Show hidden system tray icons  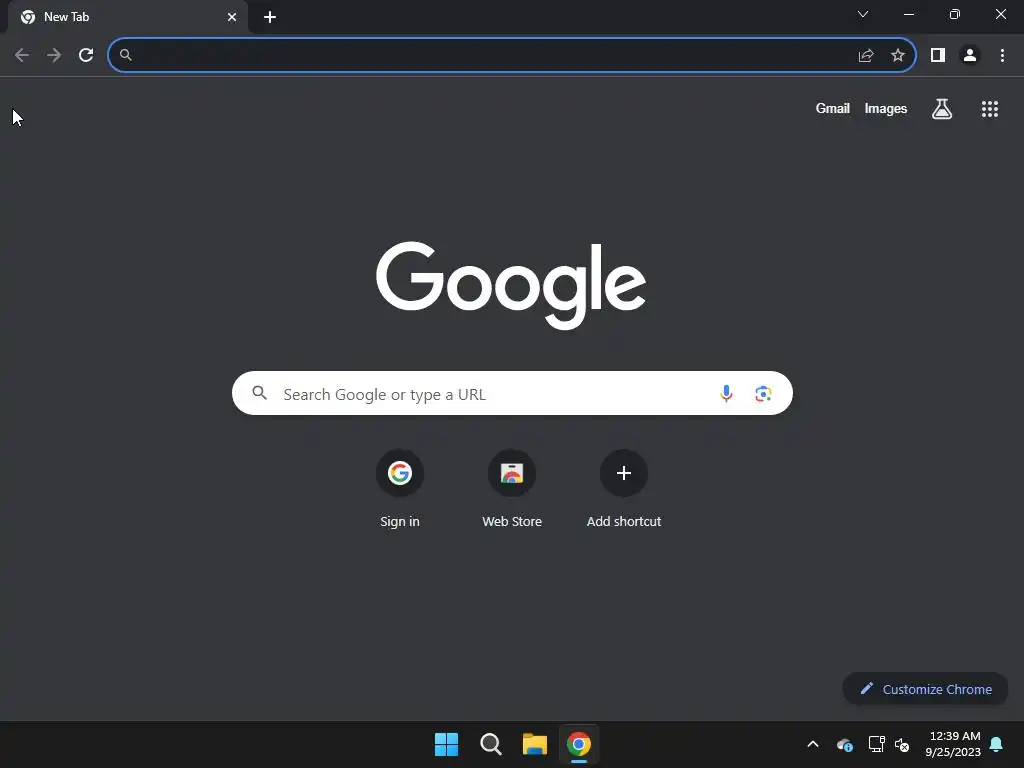[x=813, y=744]
